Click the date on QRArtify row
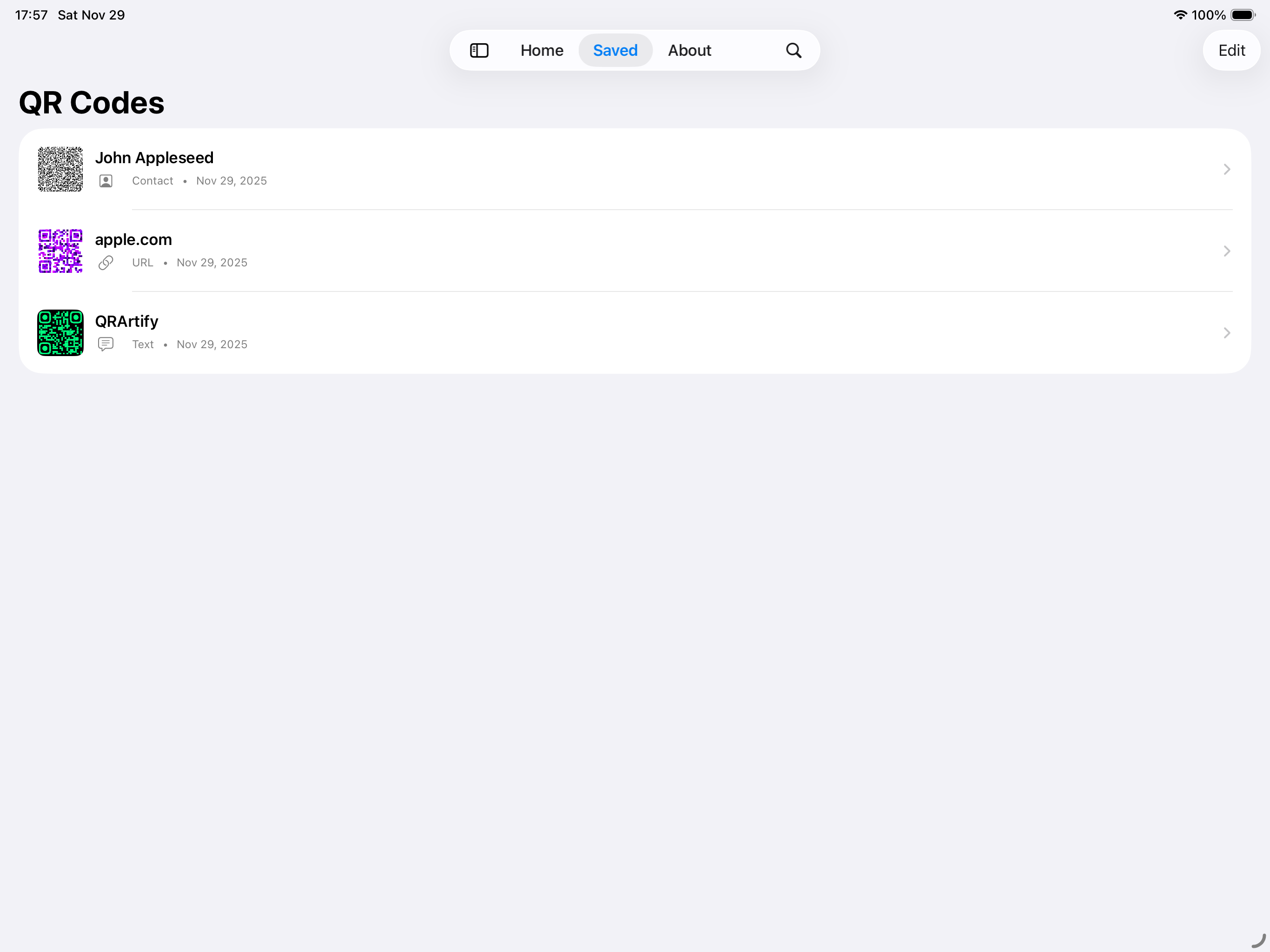Screen dimensions: 1270x952 coord(212,344)
